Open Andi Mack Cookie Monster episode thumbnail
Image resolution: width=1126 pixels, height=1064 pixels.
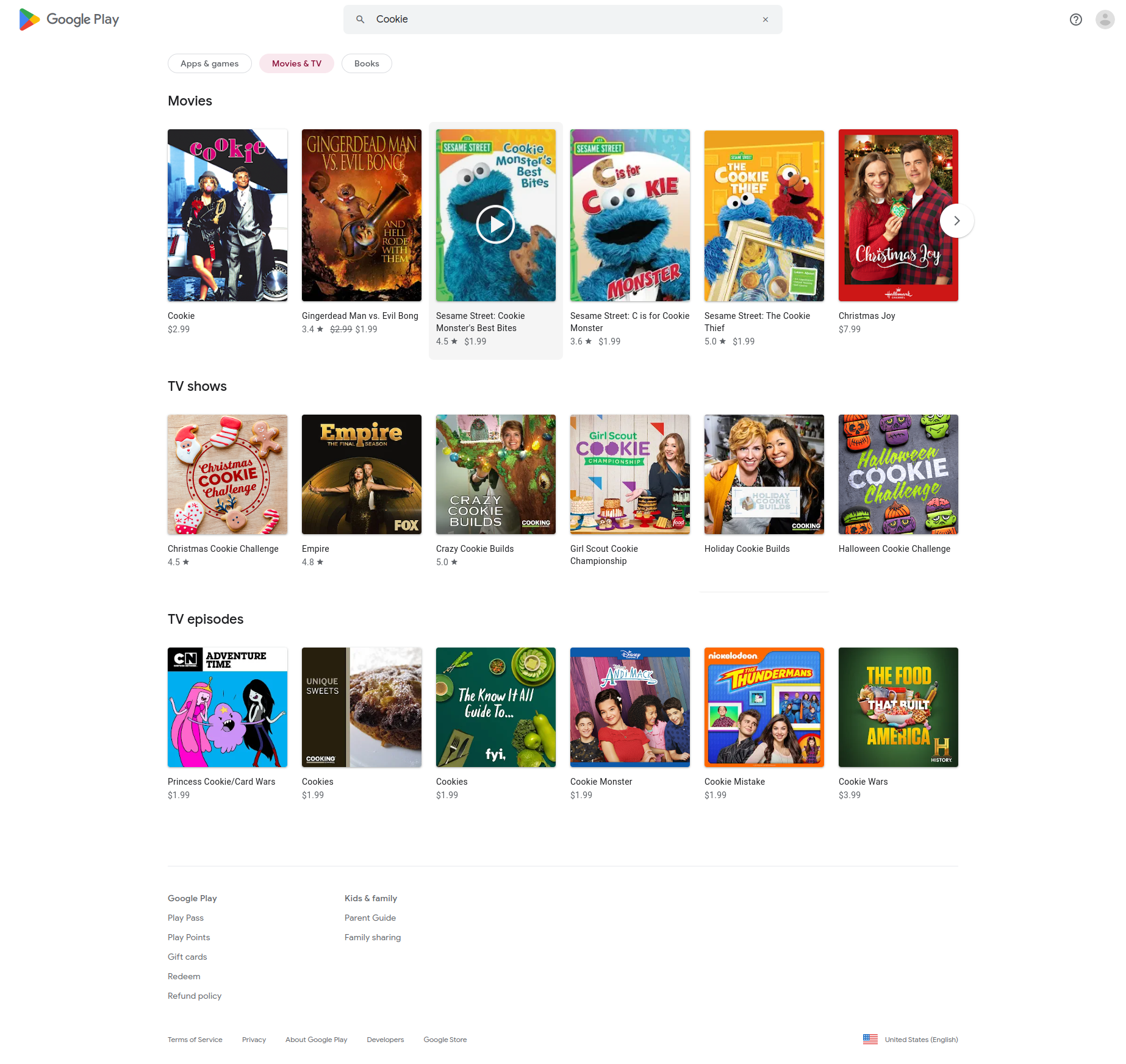point(630,707)
